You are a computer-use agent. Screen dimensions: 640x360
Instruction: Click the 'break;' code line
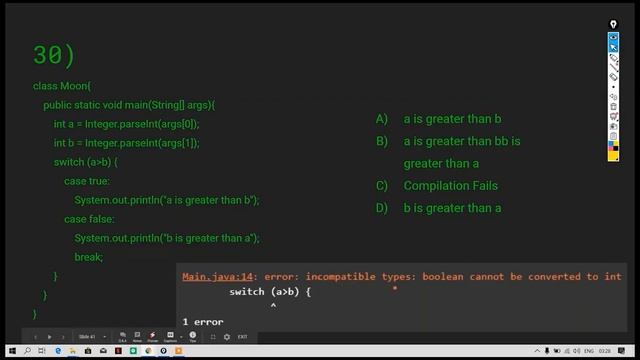89,257
